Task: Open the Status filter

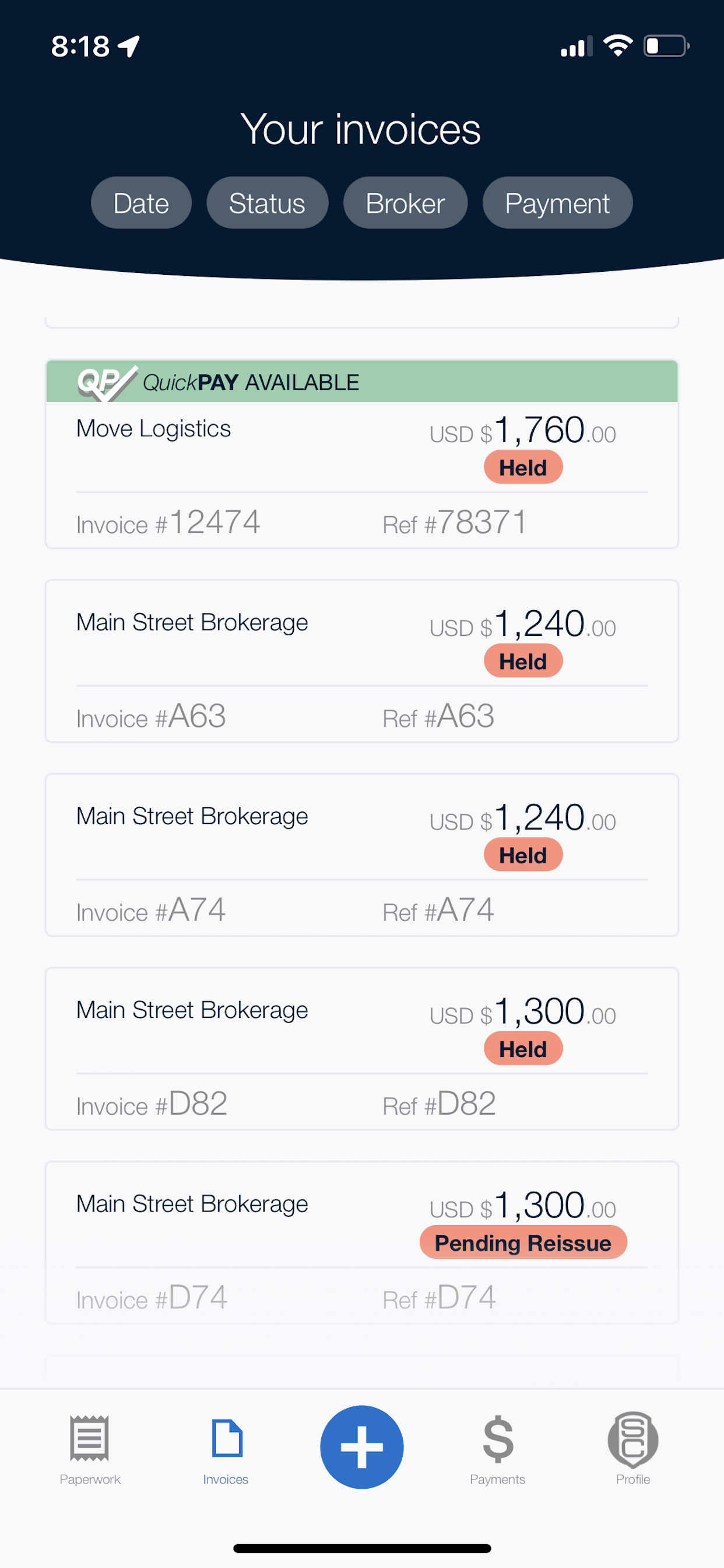Action: [267, 202]
